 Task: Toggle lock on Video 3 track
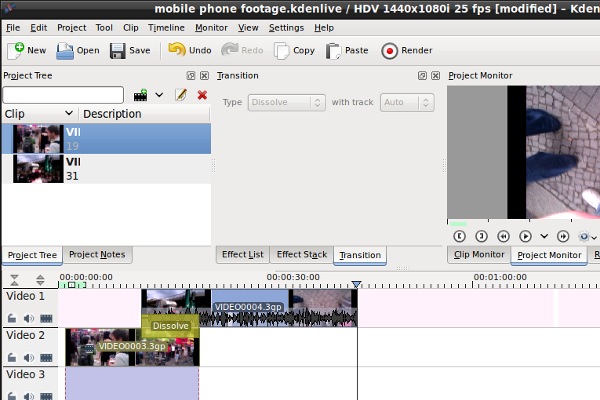12,396
